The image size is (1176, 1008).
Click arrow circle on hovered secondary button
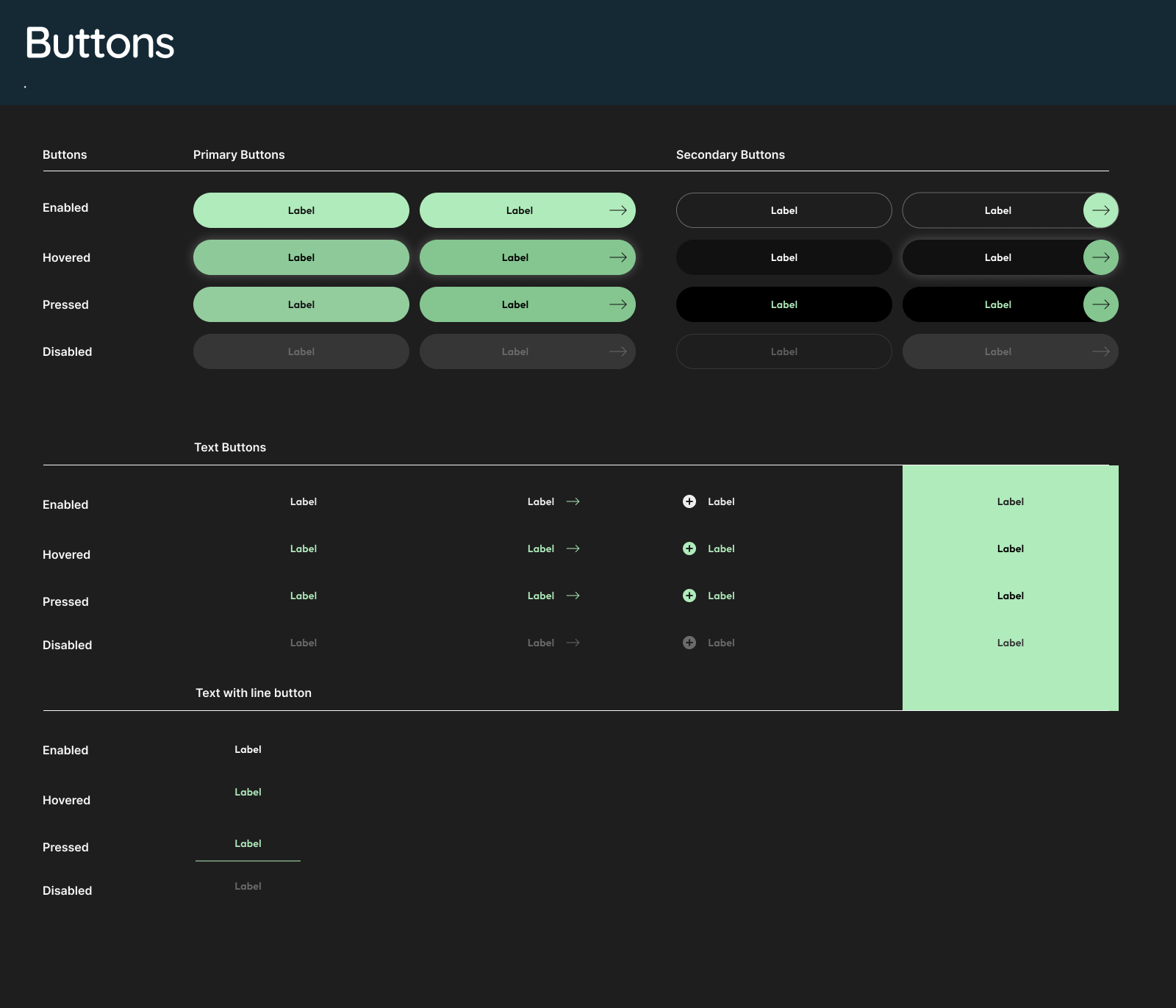click(1100, 257)
